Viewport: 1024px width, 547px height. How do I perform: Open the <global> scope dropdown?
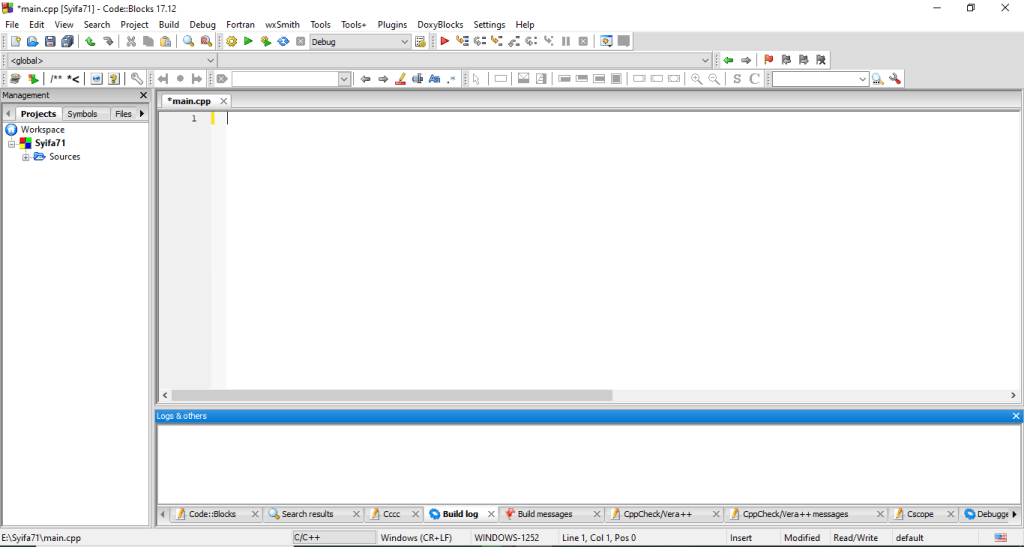click(210, 60)
